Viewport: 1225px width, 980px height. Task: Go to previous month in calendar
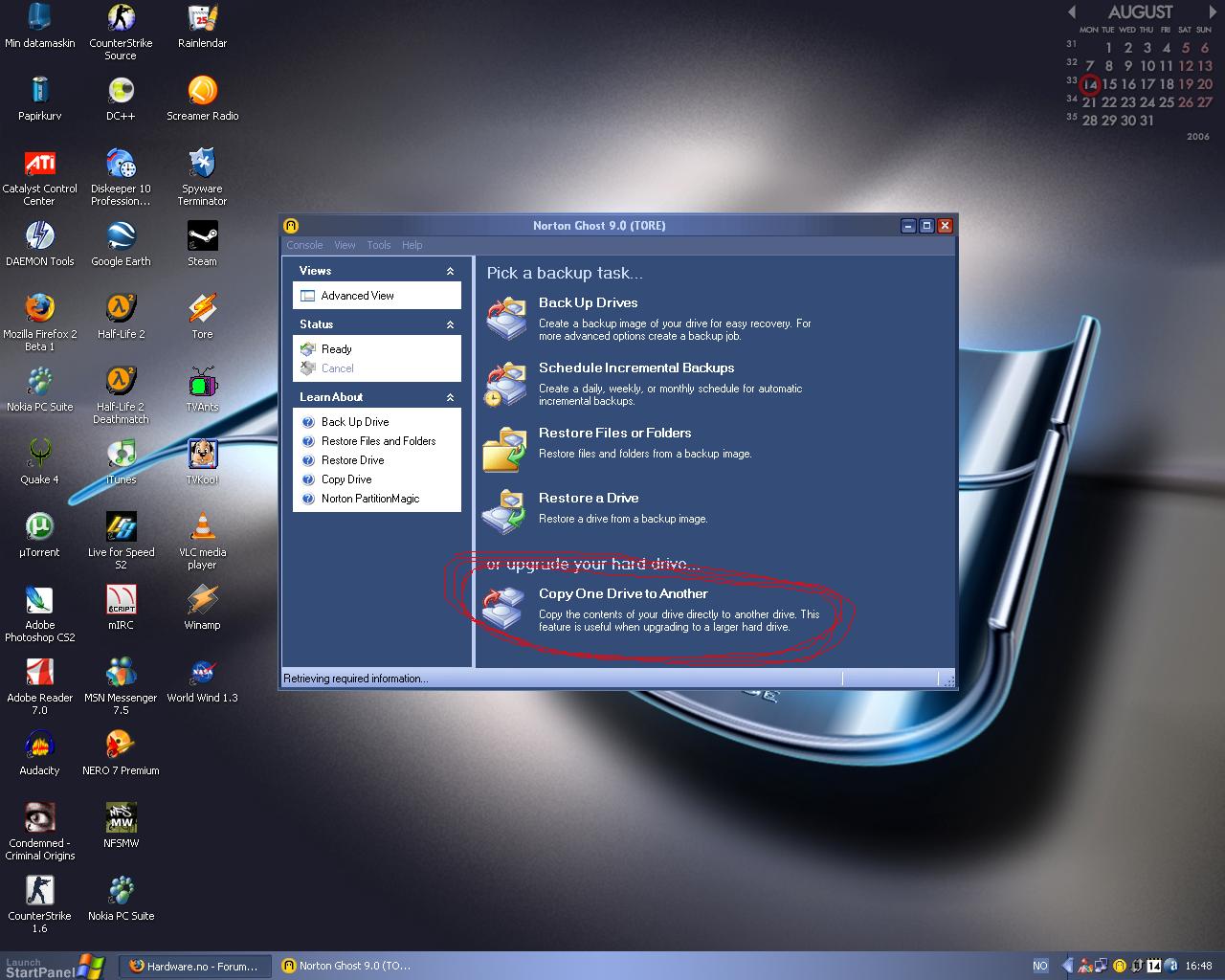1072,11
